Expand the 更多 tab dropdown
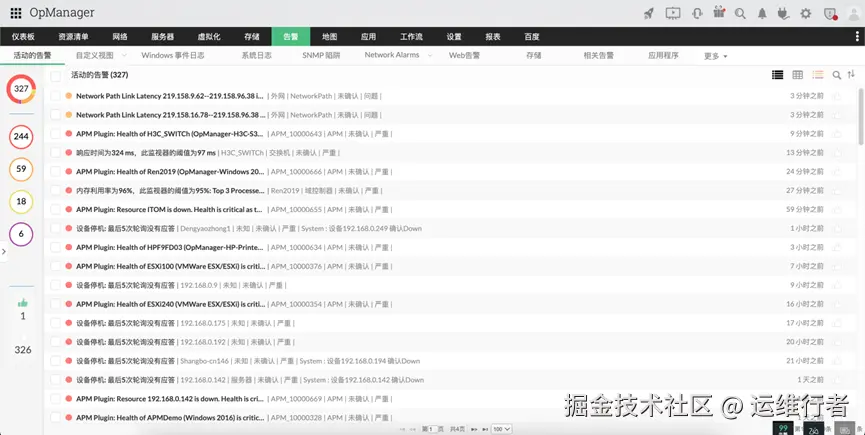 716,56
